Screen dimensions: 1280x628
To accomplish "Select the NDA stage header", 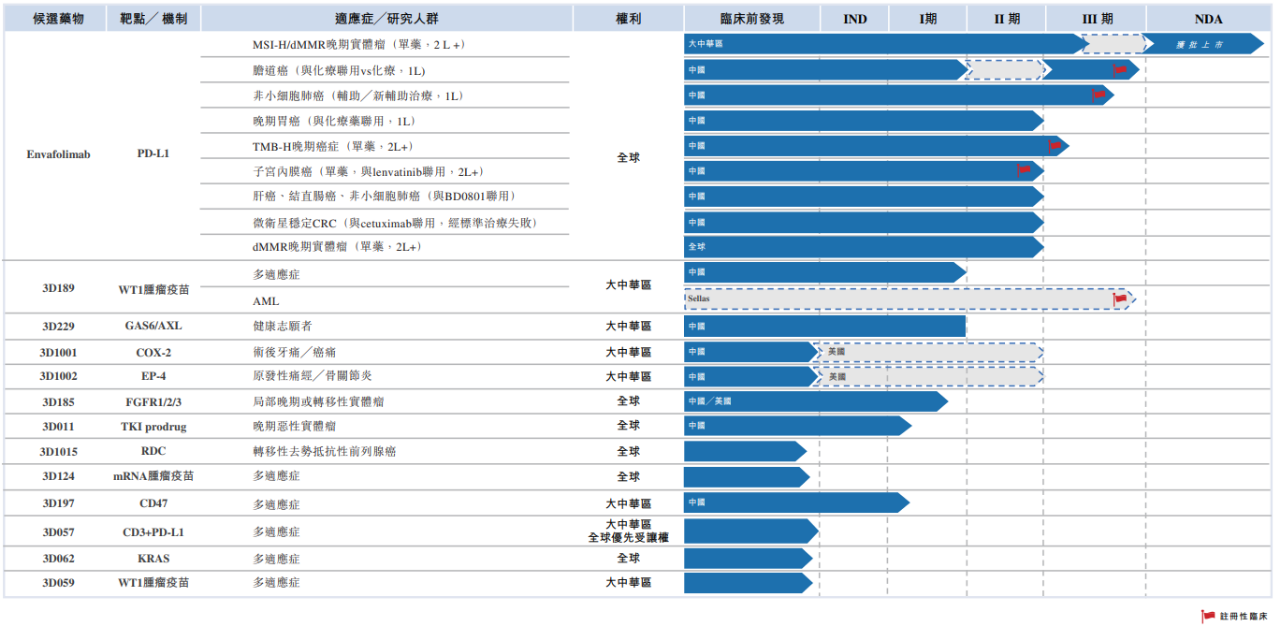I will (x=1208, y=19).
